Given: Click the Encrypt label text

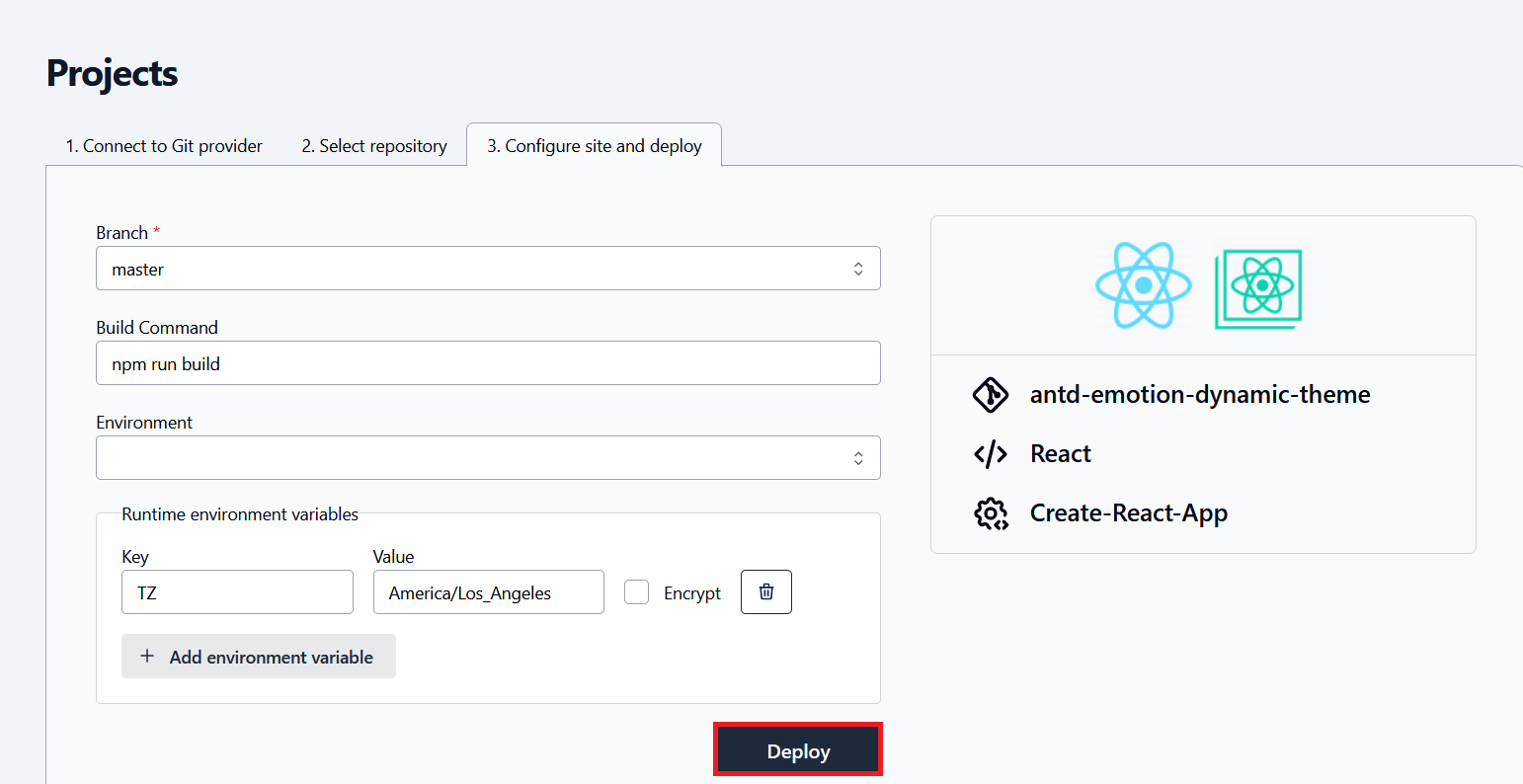Looking at the screenshot, I should (692, 593).
